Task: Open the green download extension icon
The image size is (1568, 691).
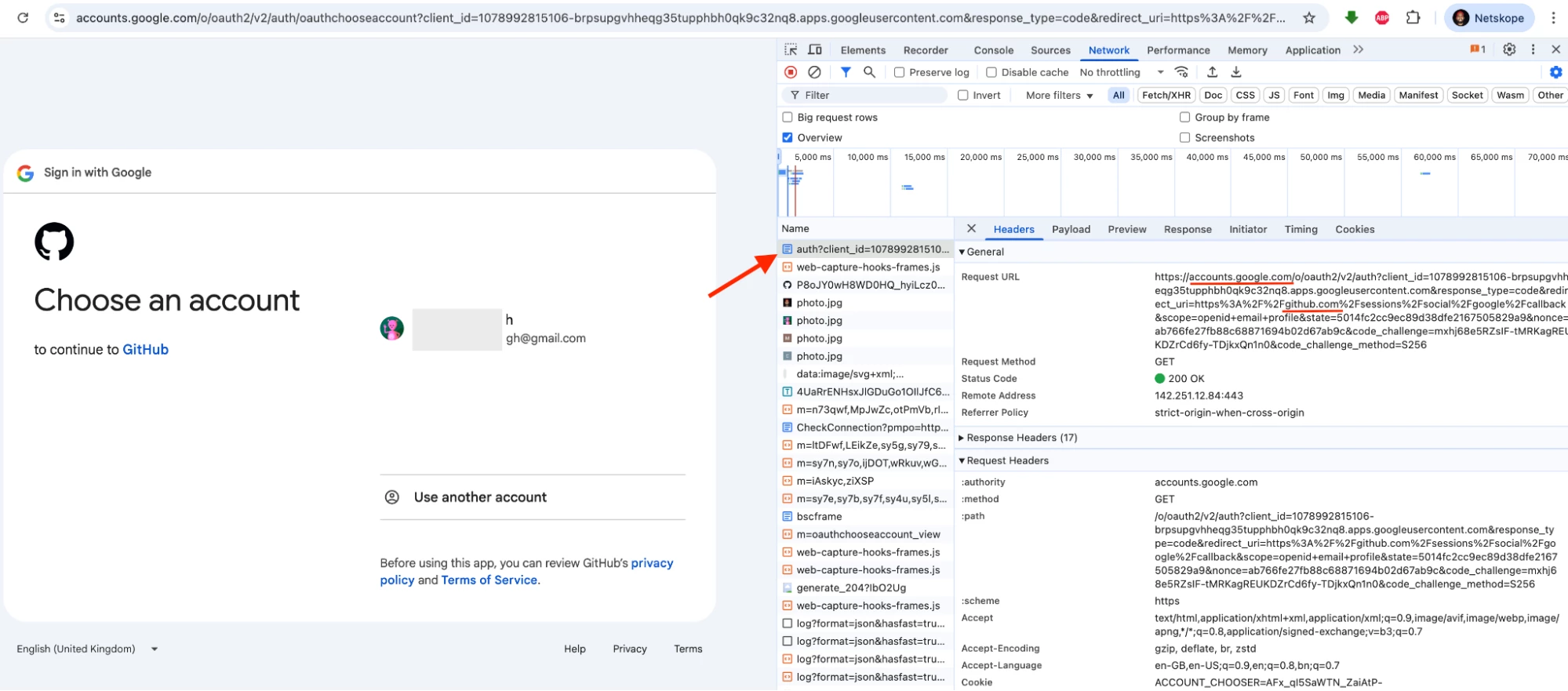Action: 1351,17
